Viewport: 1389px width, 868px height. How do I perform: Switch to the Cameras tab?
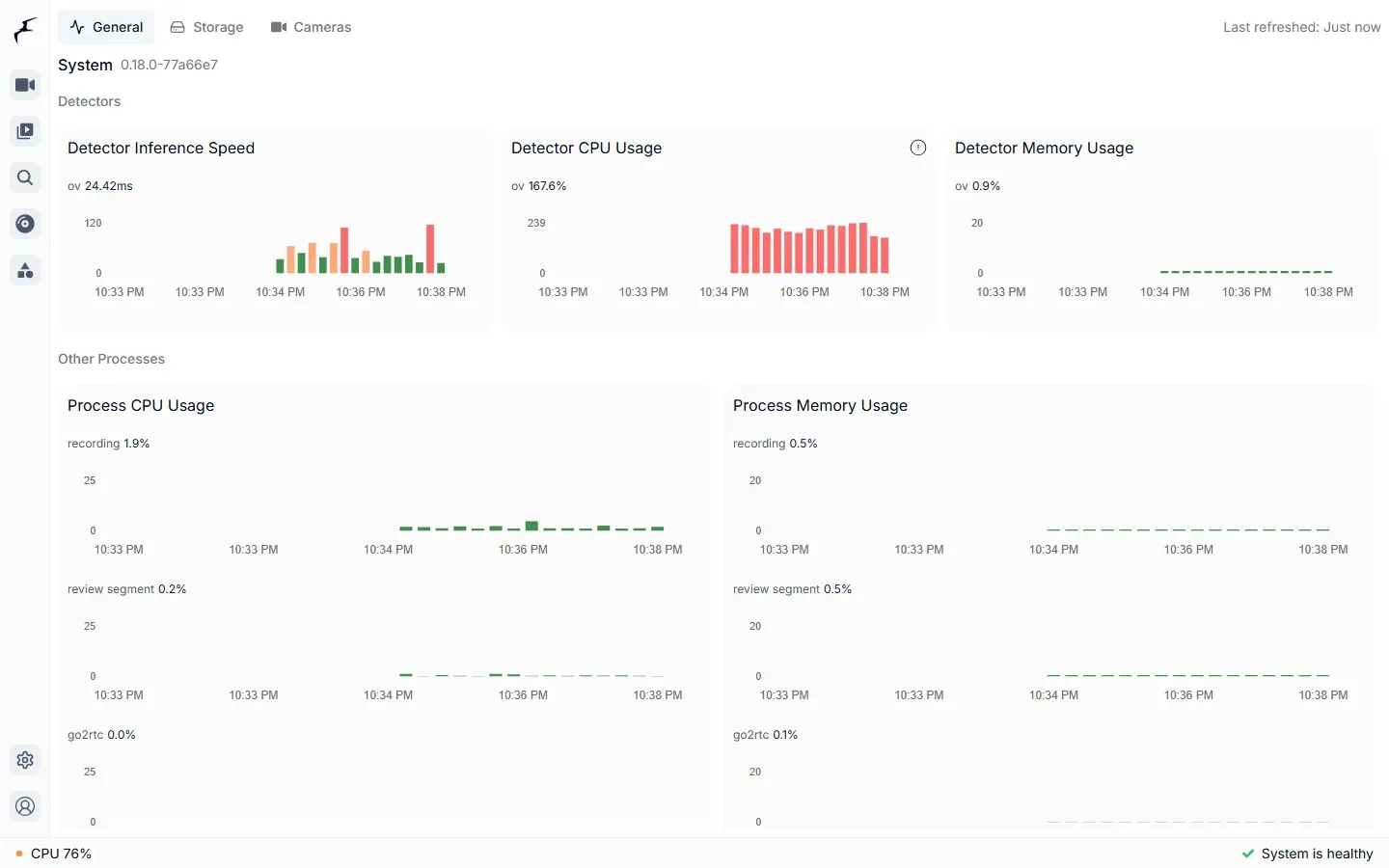311,27
